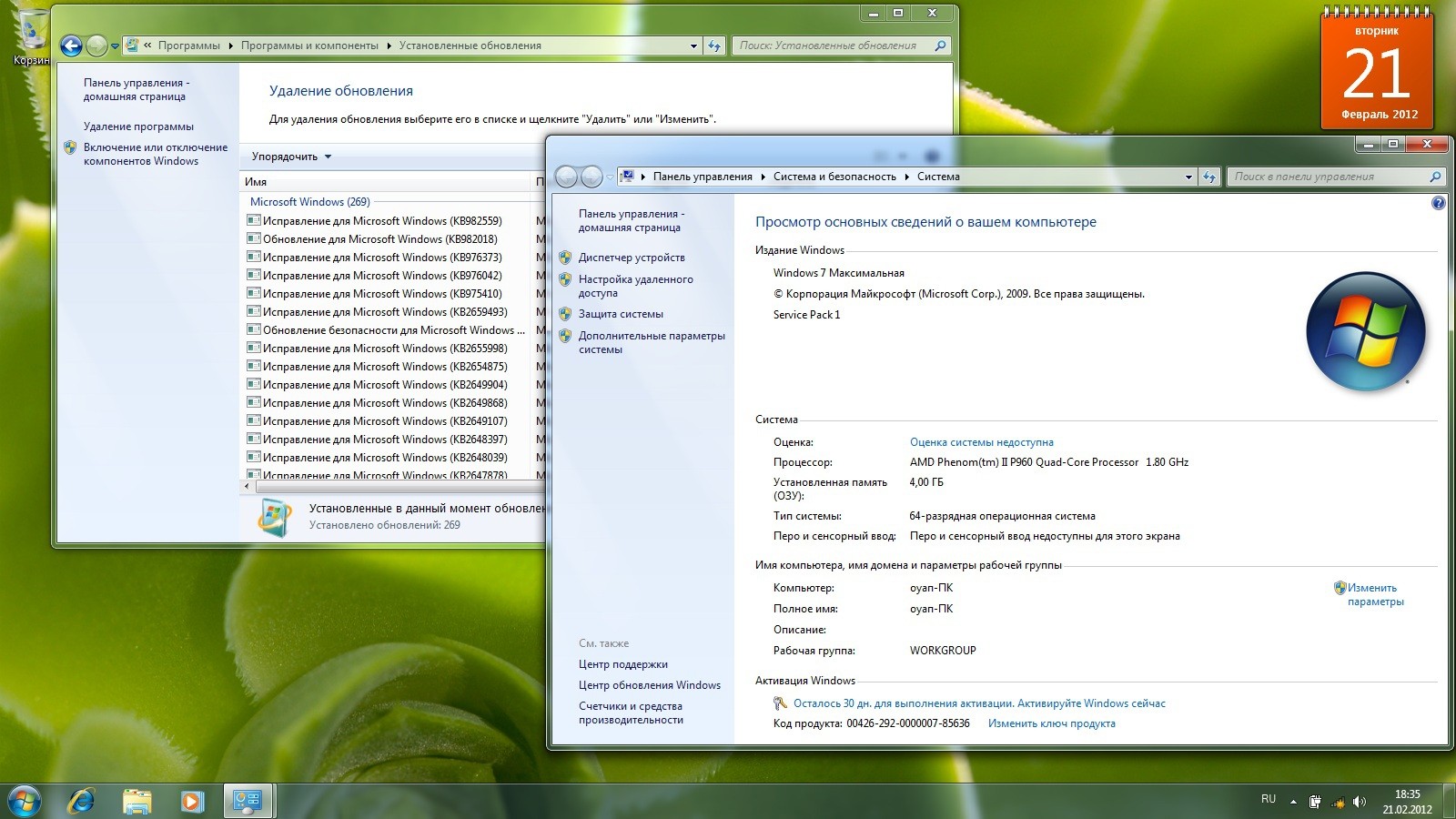Viewport: 1456px width, 819px height.
Task: Click the calendar gadget on desktop
Action: pos(1377,68)
